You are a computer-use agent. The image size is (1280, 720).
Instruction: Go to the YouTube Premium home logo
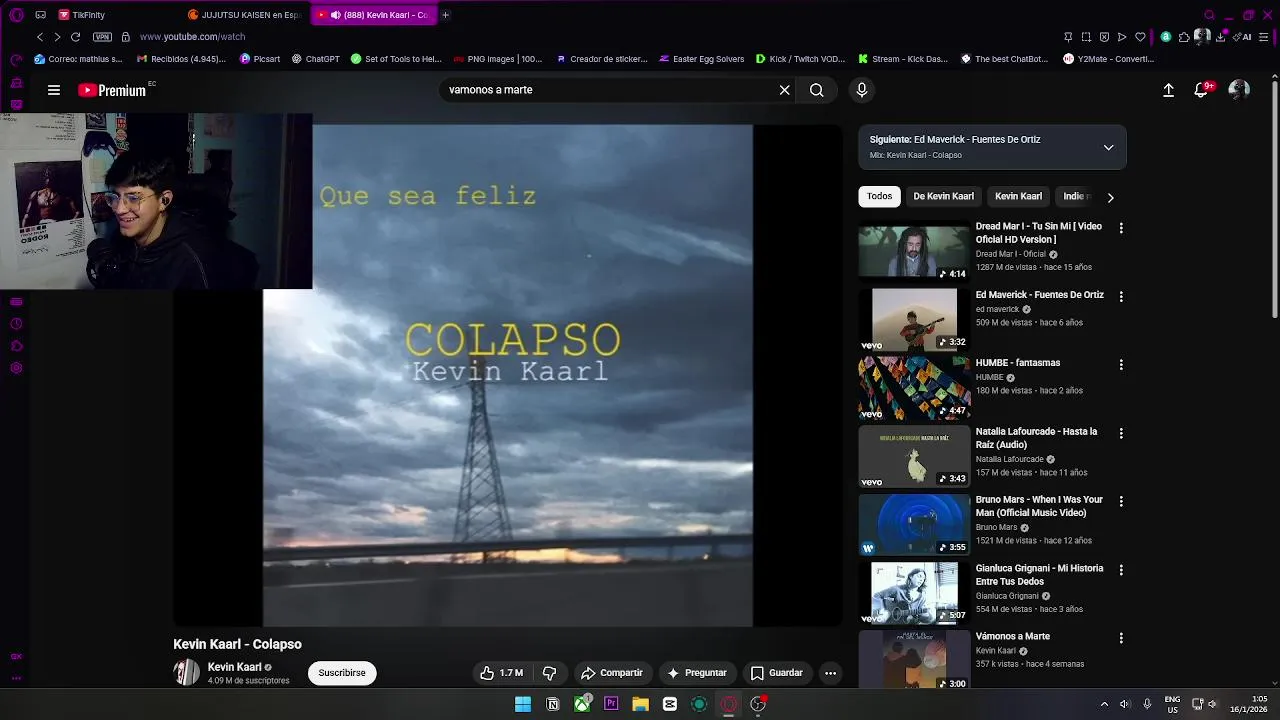(x=112, y=90)
